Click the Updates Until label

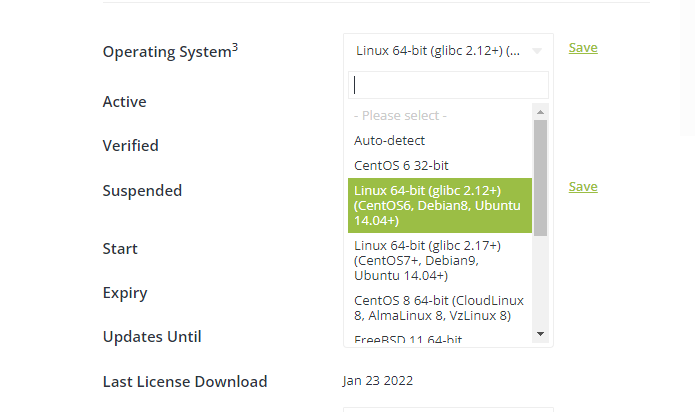point(152,337)
